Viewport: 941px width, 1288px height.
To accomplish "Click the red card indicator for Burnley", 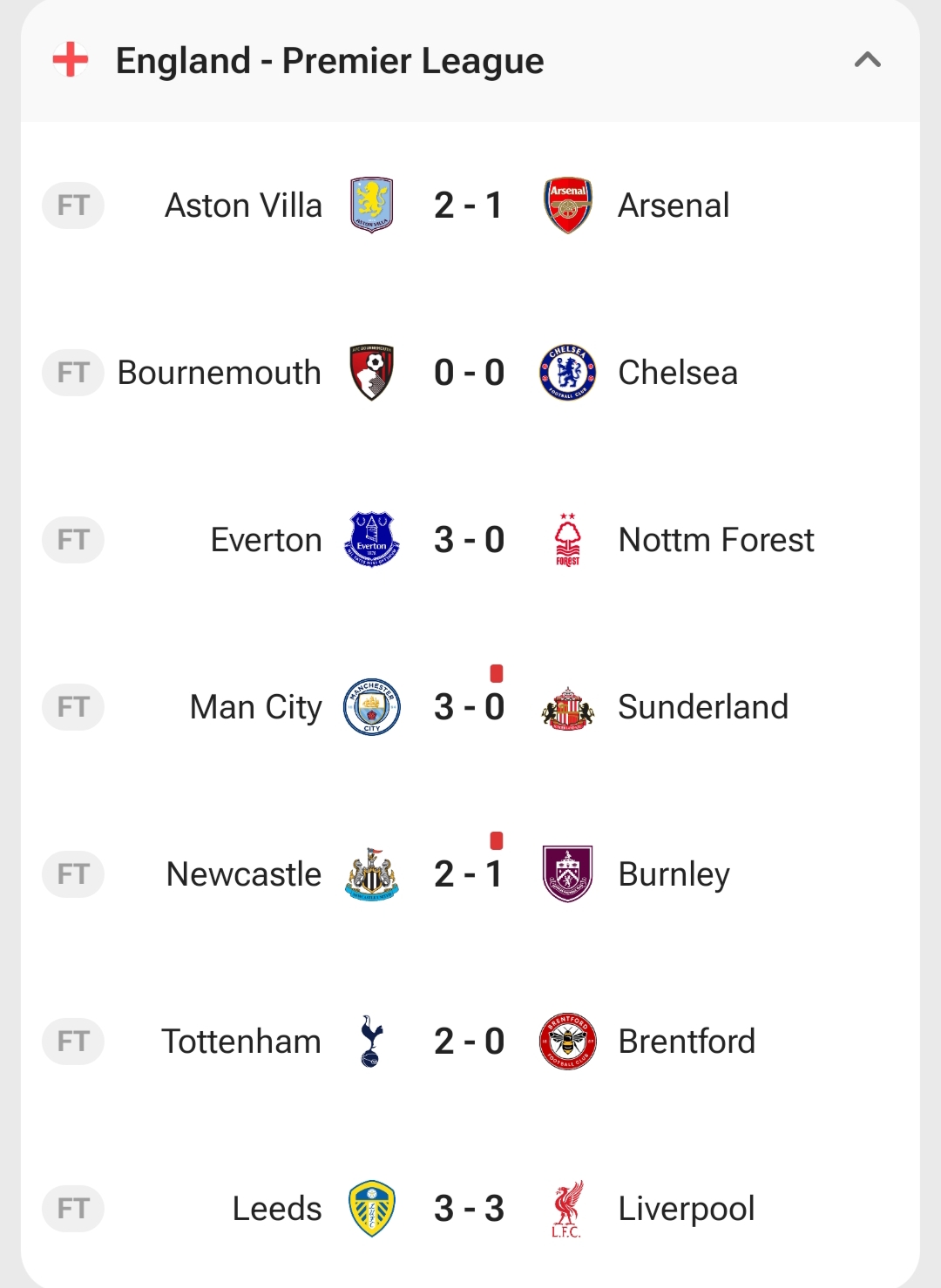I will tap(497, 840).
